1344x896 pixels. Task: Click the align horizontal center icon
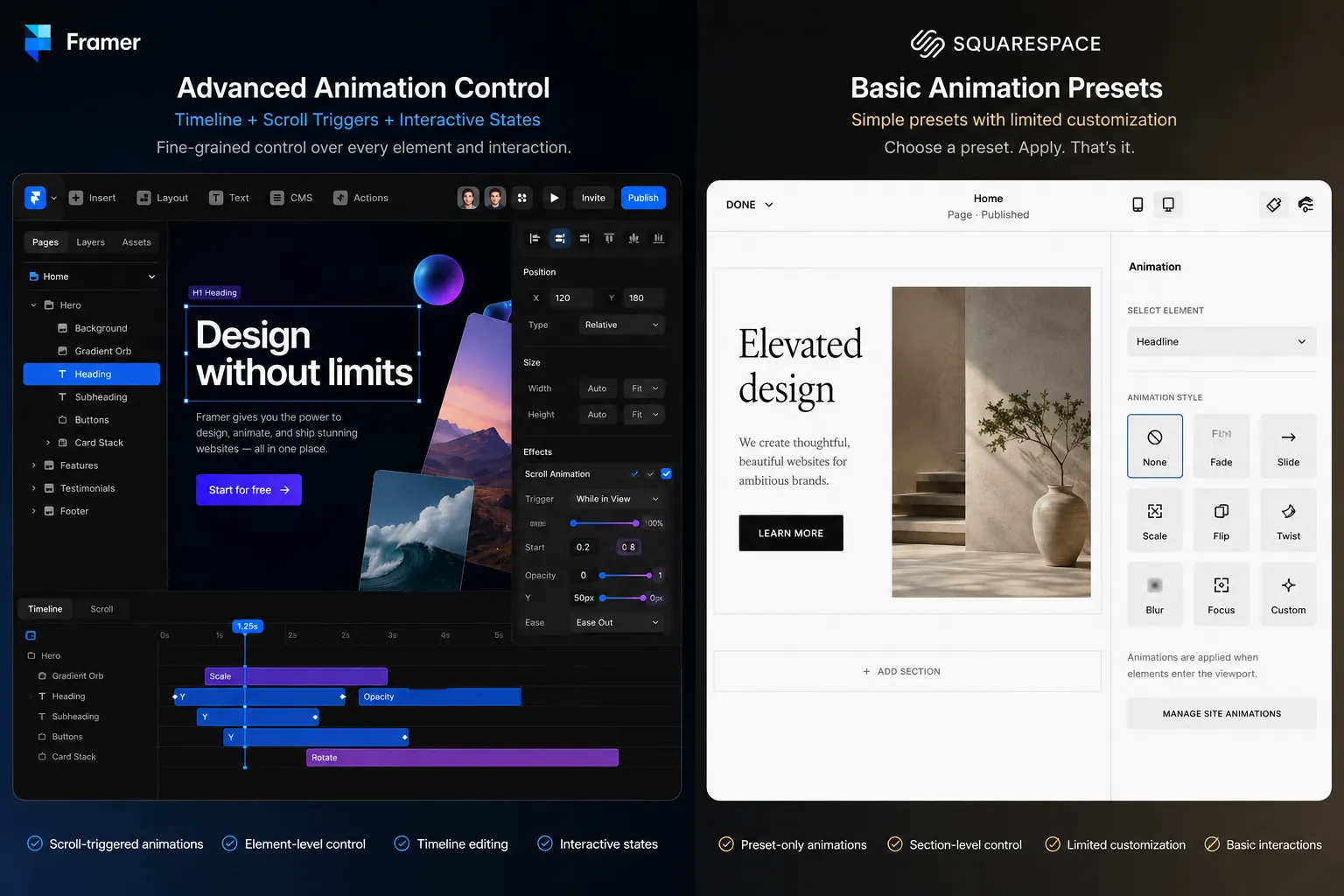pyautogui.click(x=560, y=238)
